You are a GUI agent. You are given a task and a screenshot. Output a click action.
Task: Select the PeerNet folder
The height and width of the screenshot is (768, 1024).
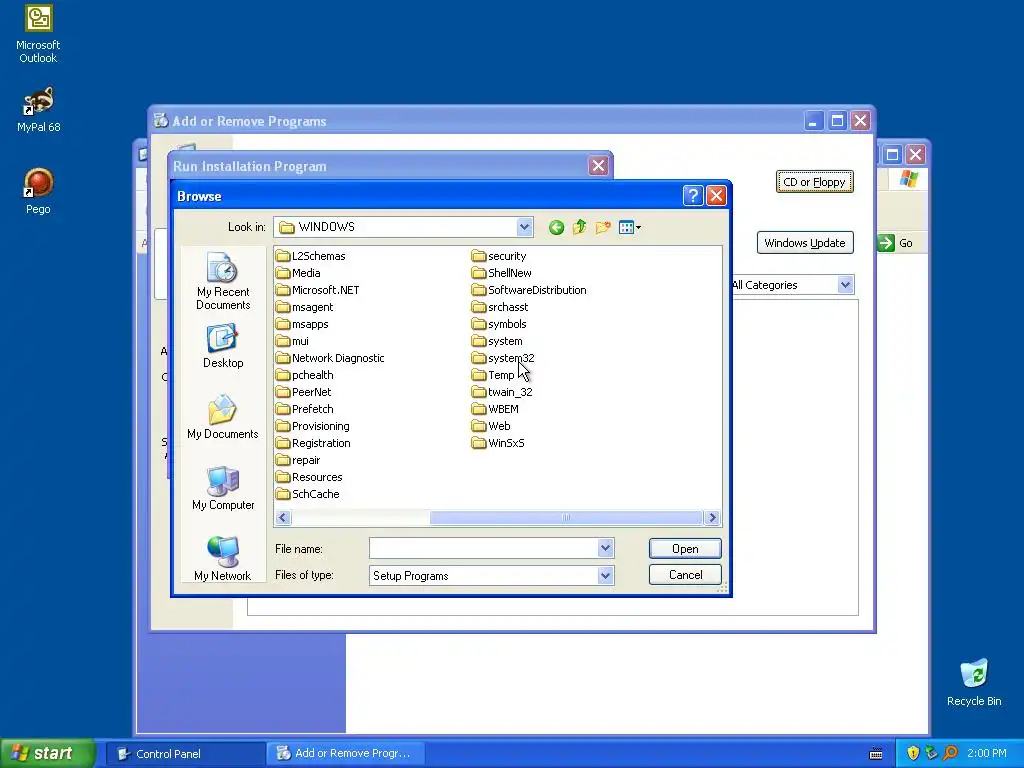point(303,392)
